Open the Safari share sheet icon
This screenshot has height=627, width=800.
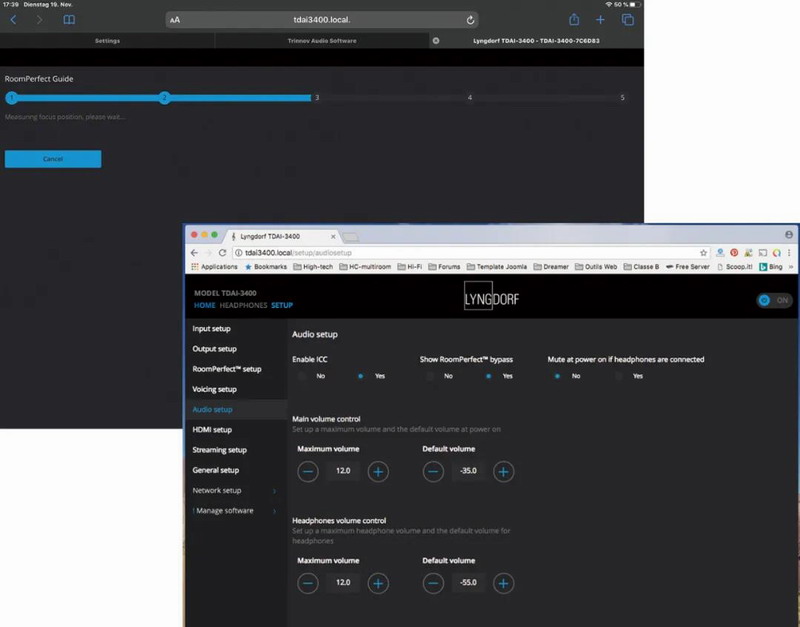click(574, 19)
